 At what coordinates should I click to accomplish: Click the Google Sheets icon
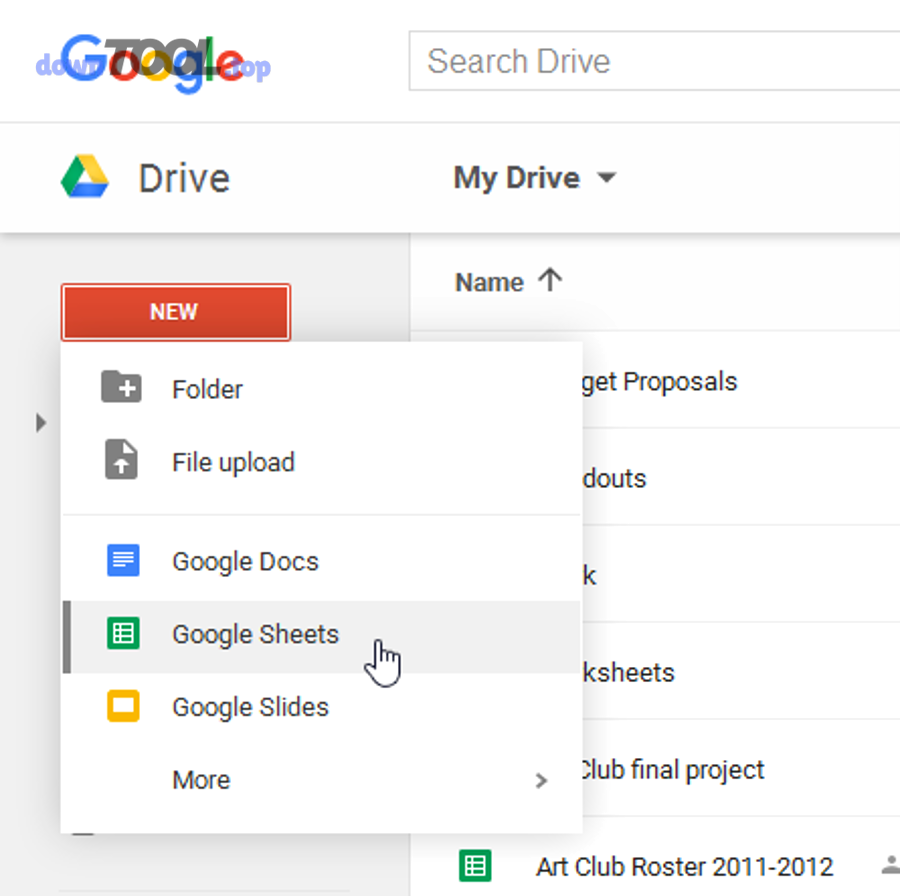pos(123,633)
